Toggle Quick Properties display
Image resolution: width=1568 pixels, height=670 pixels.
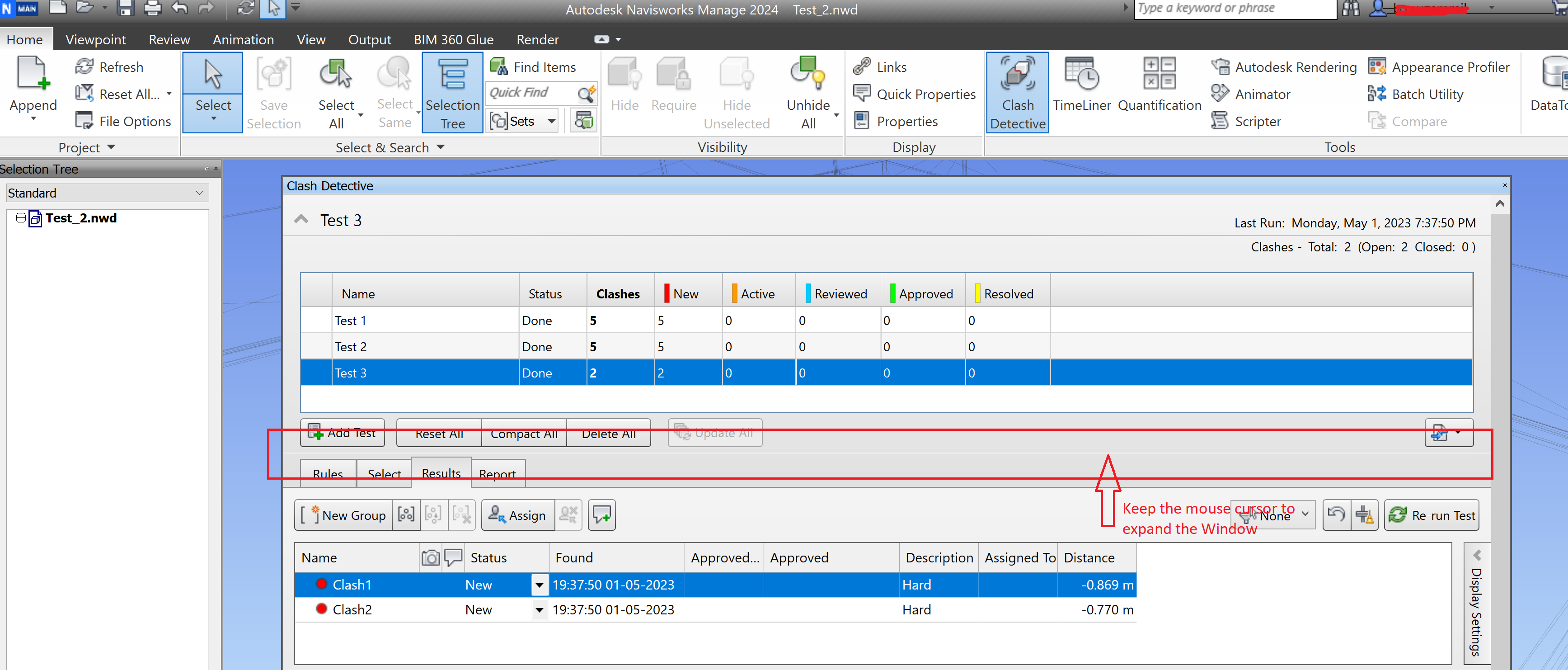point(914,94)
